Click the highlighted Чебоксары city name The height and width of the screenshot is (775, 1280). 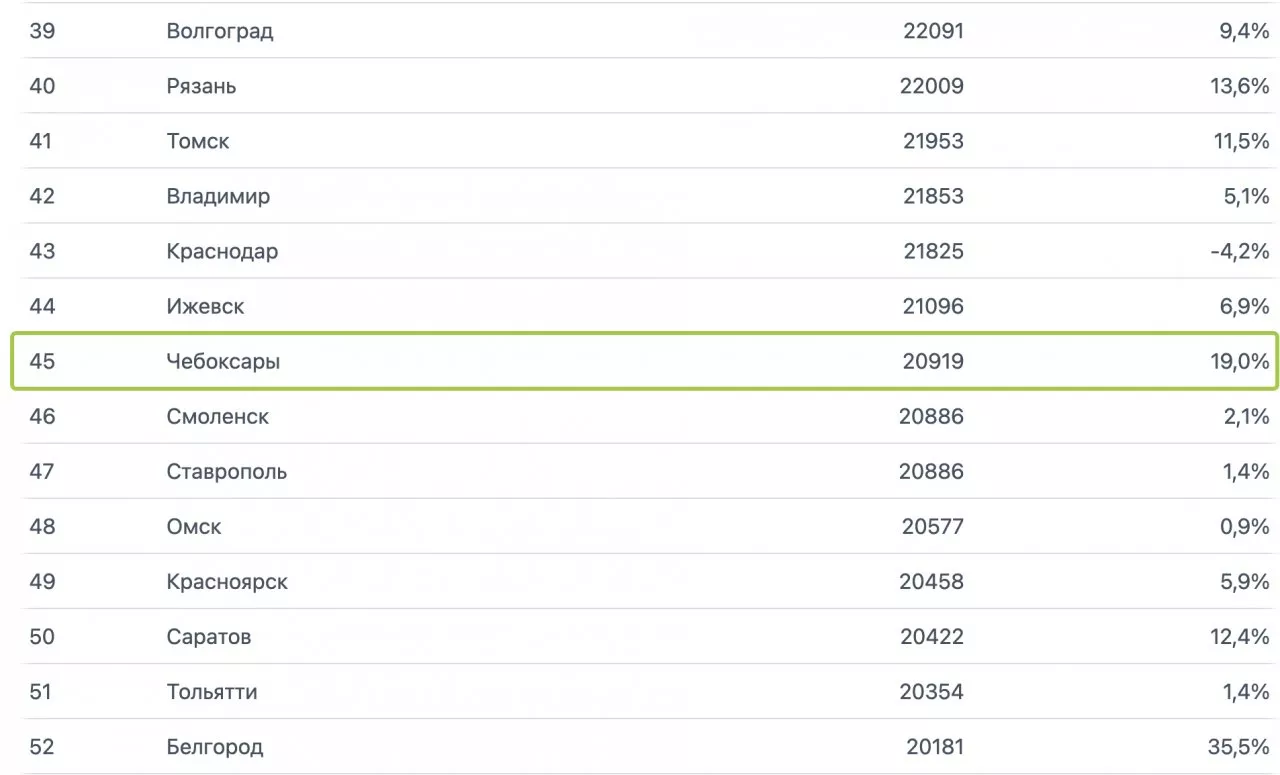[223, 361]
